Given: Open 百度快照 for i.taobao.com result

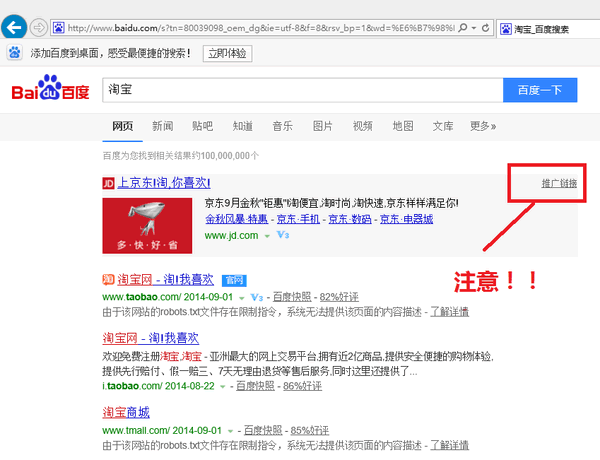Looking at the screenshot, I should [255, 386].
